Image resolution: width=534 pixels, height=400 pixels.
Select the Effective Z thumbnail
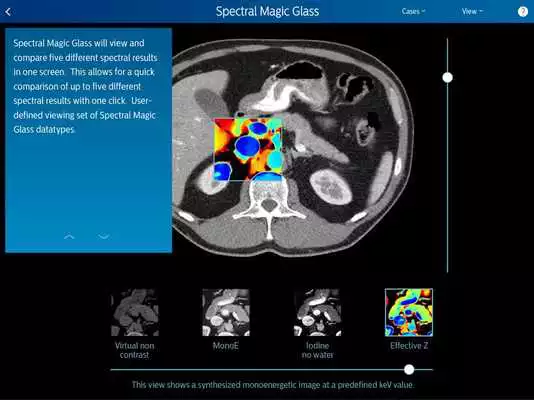pyautogui.click(x=409, y=313)
